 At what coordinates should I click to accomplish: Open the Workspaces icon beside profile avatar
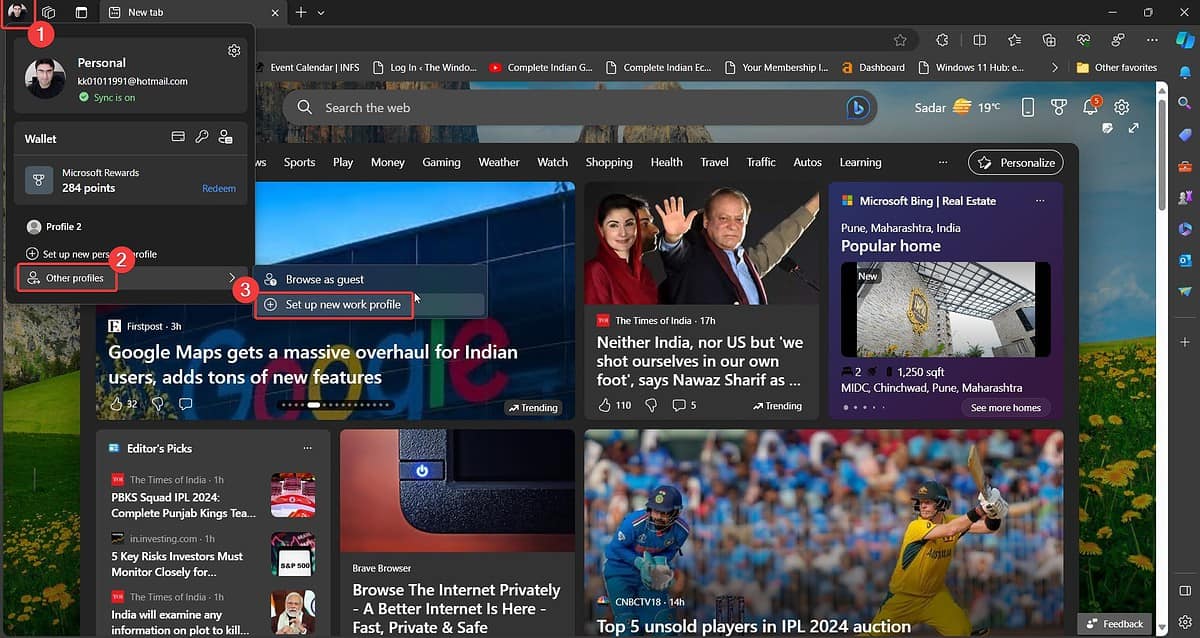(x=48, y=13)
